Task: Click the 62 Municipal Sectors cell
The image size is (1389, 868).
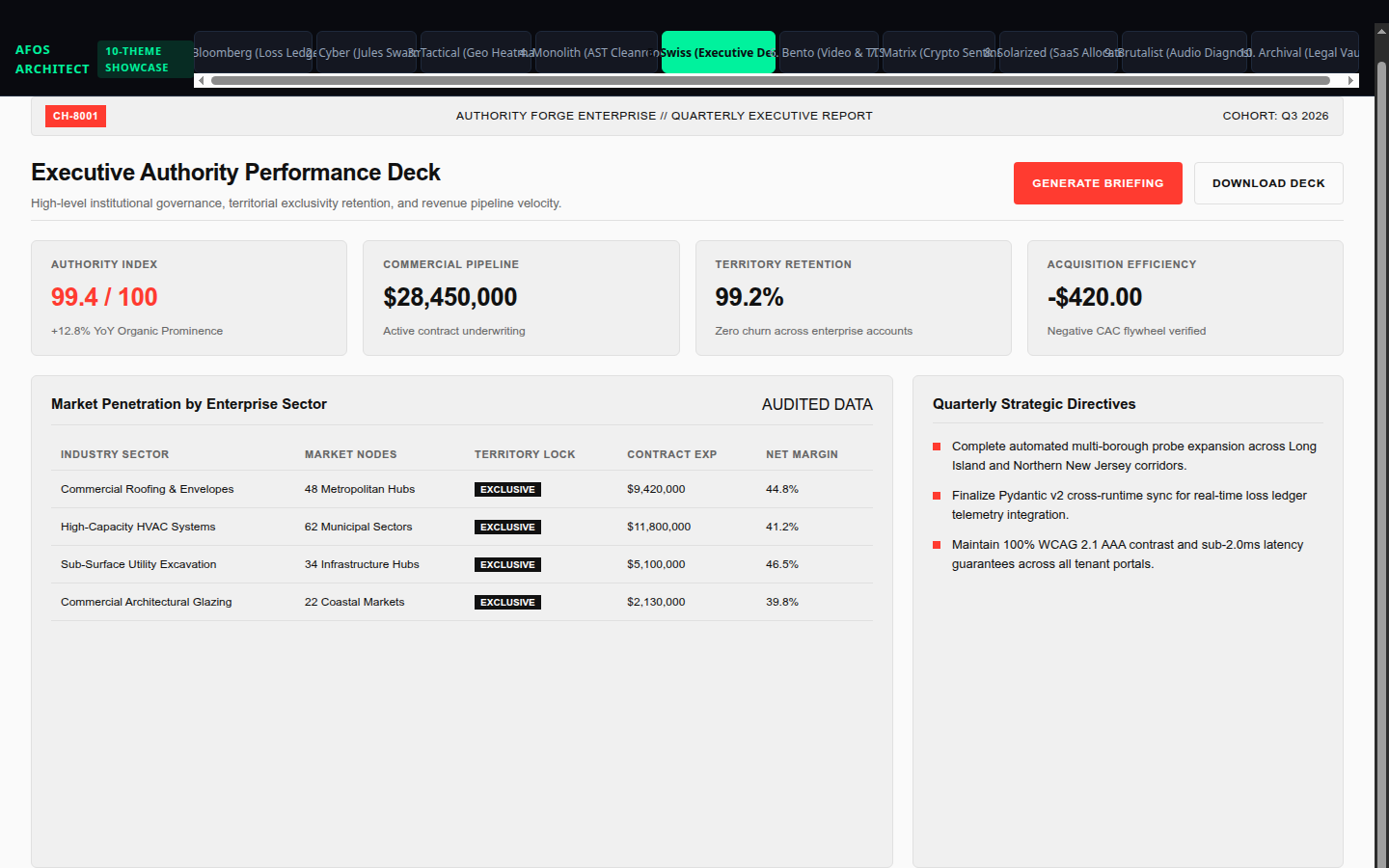Action: pyautogui.click(x=359, y=527)
